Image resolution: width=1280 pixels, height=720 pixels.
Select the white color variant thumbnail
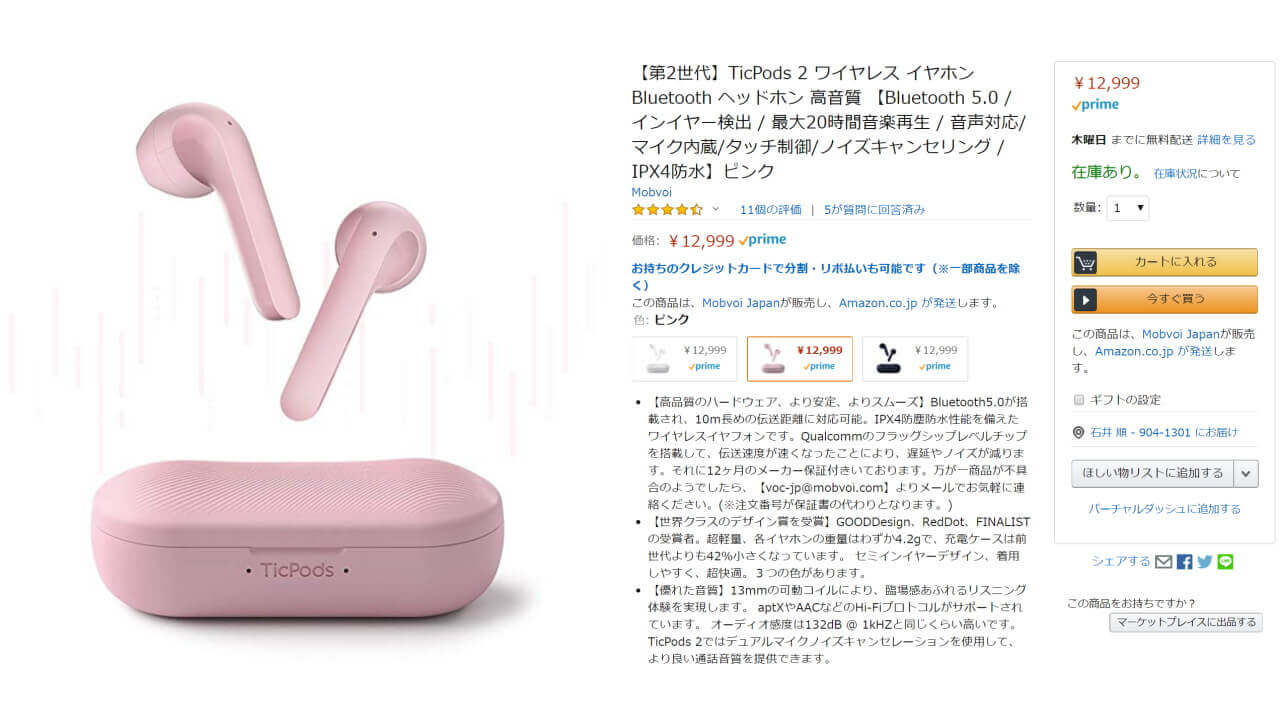(685, 359)
